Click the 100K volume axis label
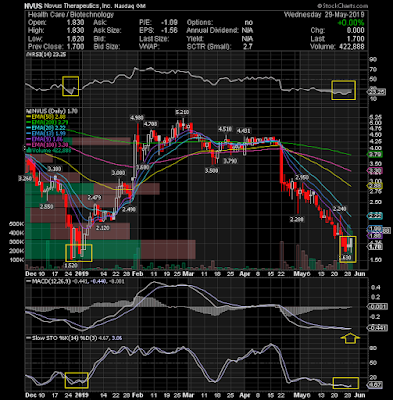The height and width of the screenshot is (400, 393). [16, 260]
